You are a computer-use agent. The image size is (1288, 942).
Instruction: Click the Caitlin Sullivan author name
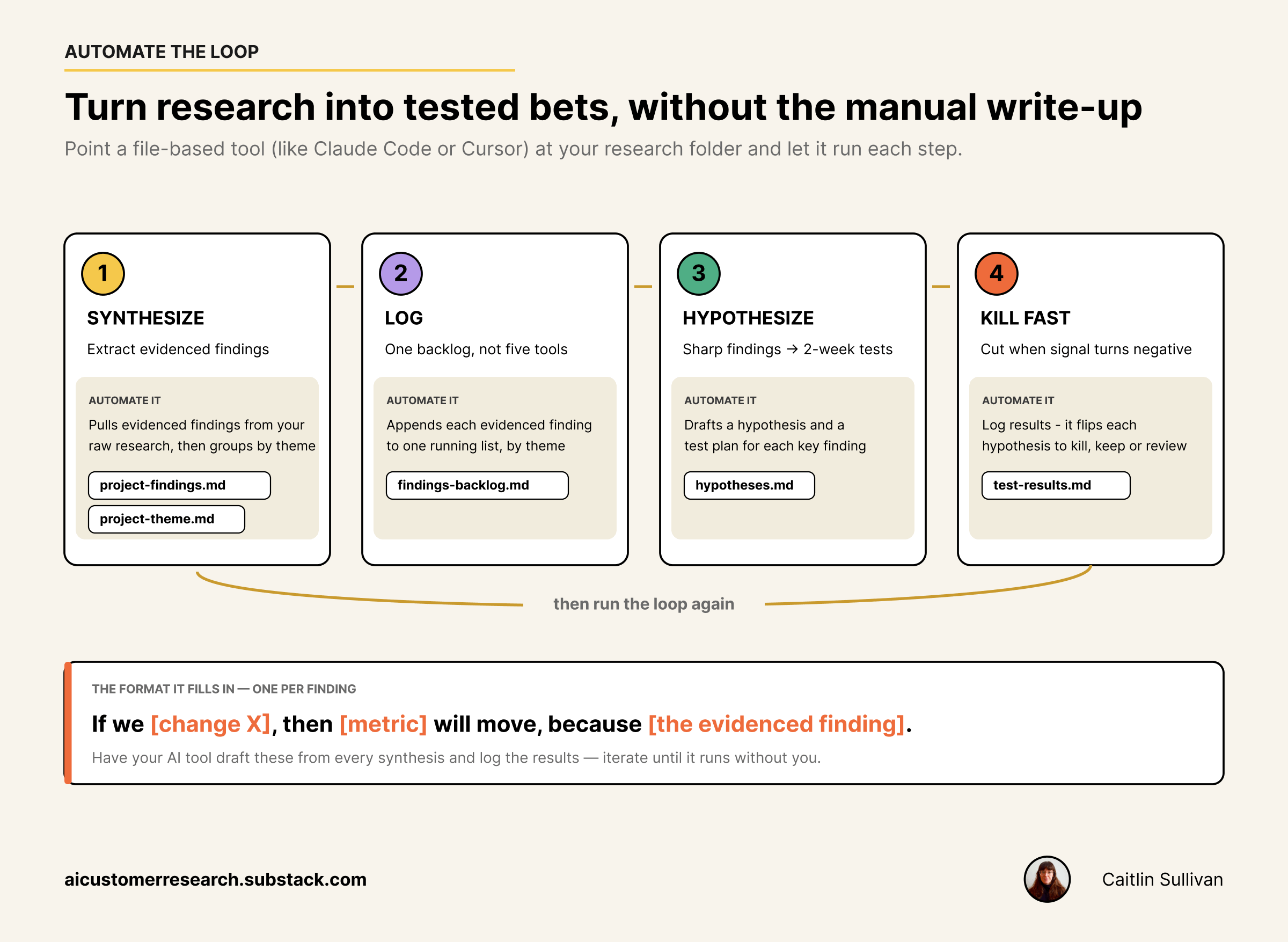pyautogui.click(x=1162, y=879)
